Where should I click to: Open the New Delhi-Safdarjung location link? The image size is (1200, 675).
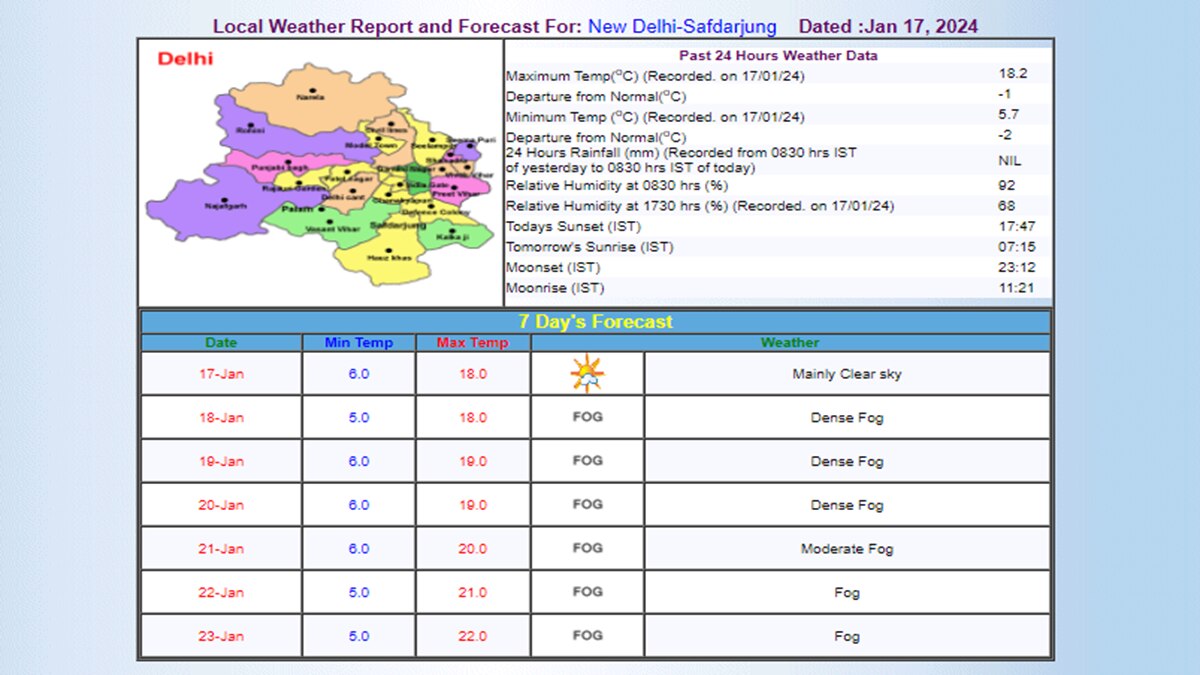pyautogui.click(x=682, y=26)
